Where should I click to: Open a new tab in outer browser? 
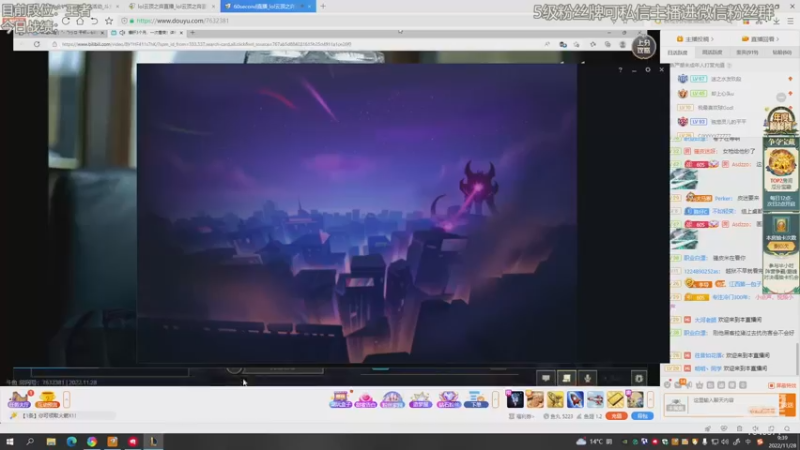click(323, 6)
